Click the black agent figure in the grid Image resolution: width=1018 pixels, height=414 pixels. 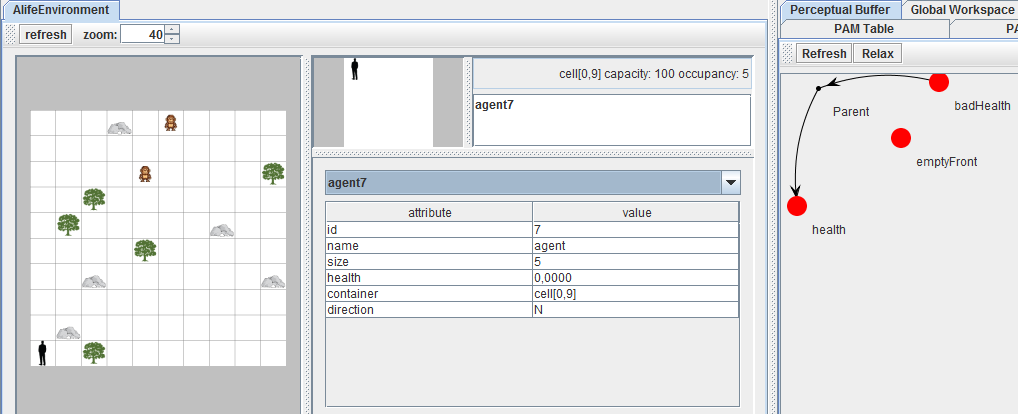[42, 353]
